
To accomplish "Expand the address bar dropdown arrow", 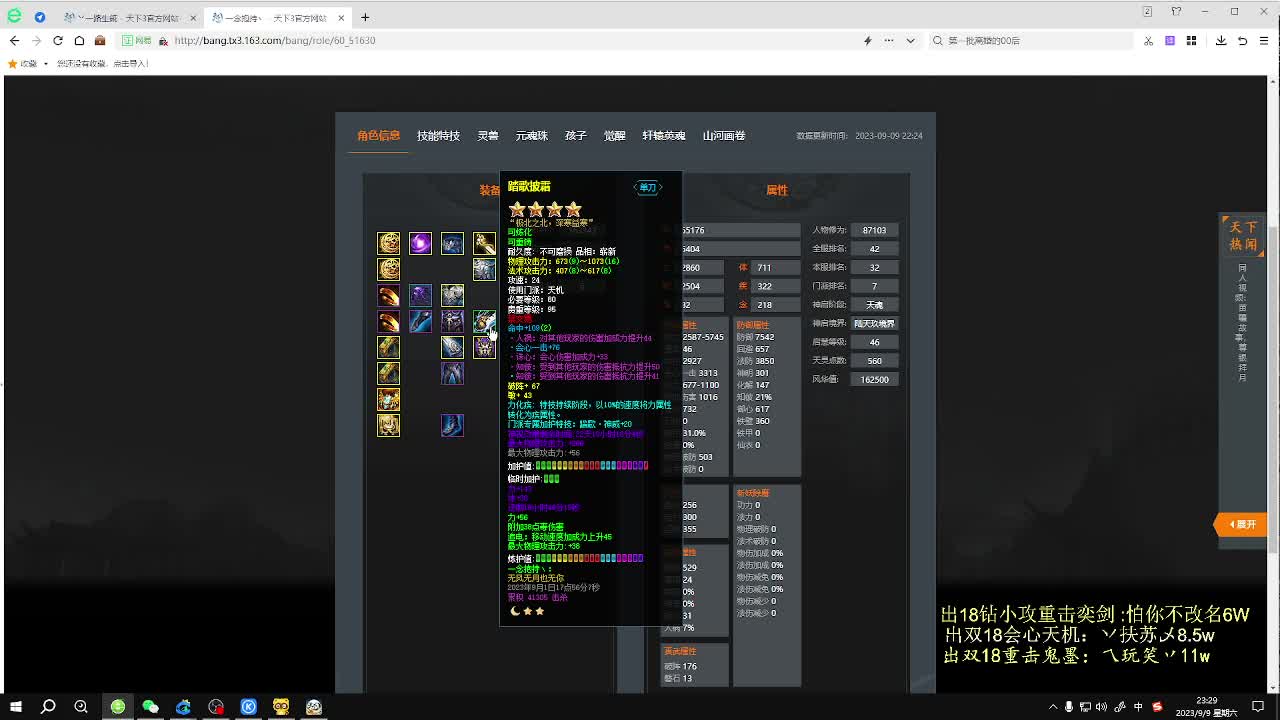I will click(x=910, y=41).
